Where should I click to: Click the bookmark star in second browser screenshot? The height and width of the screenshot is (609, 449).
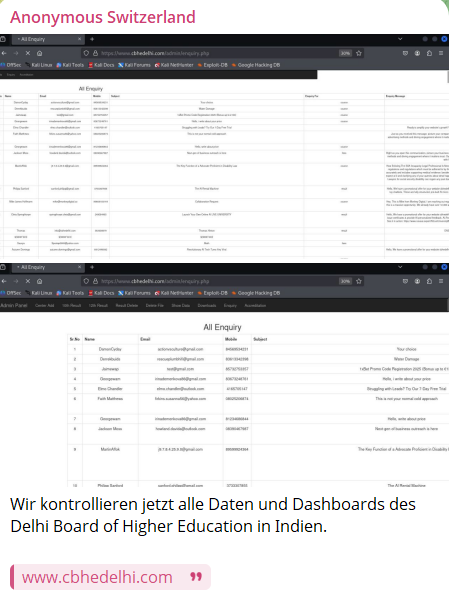coord(359,281)
